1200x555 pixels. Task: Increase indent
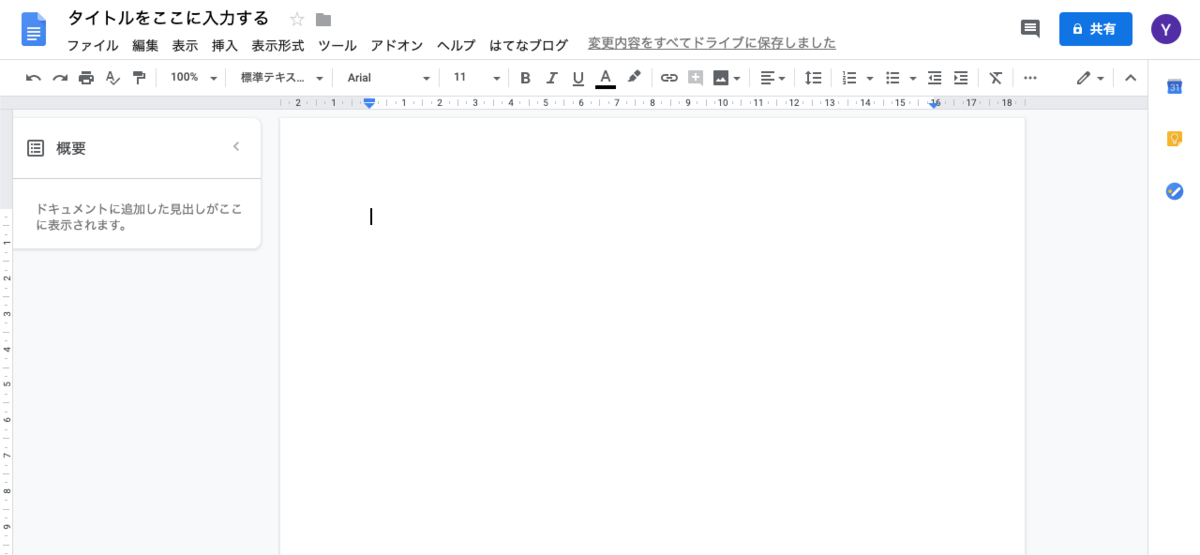point(961,78)
